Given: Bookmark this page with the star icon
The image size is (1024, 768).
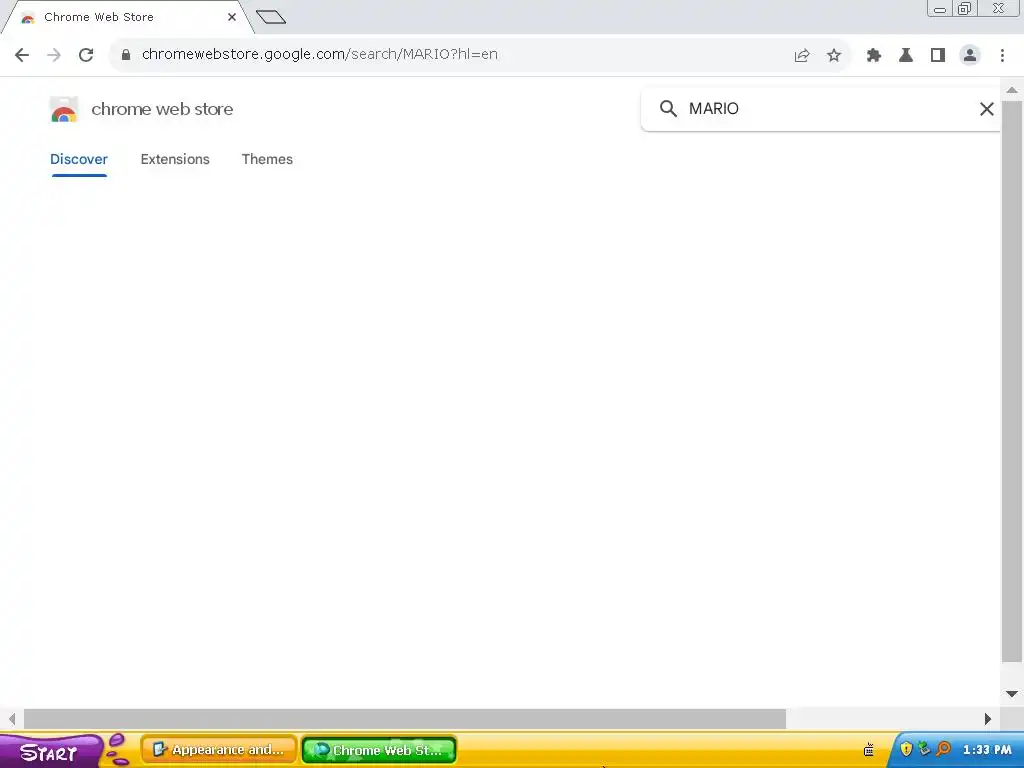Looking at the screenshot, I should [834, 56].
